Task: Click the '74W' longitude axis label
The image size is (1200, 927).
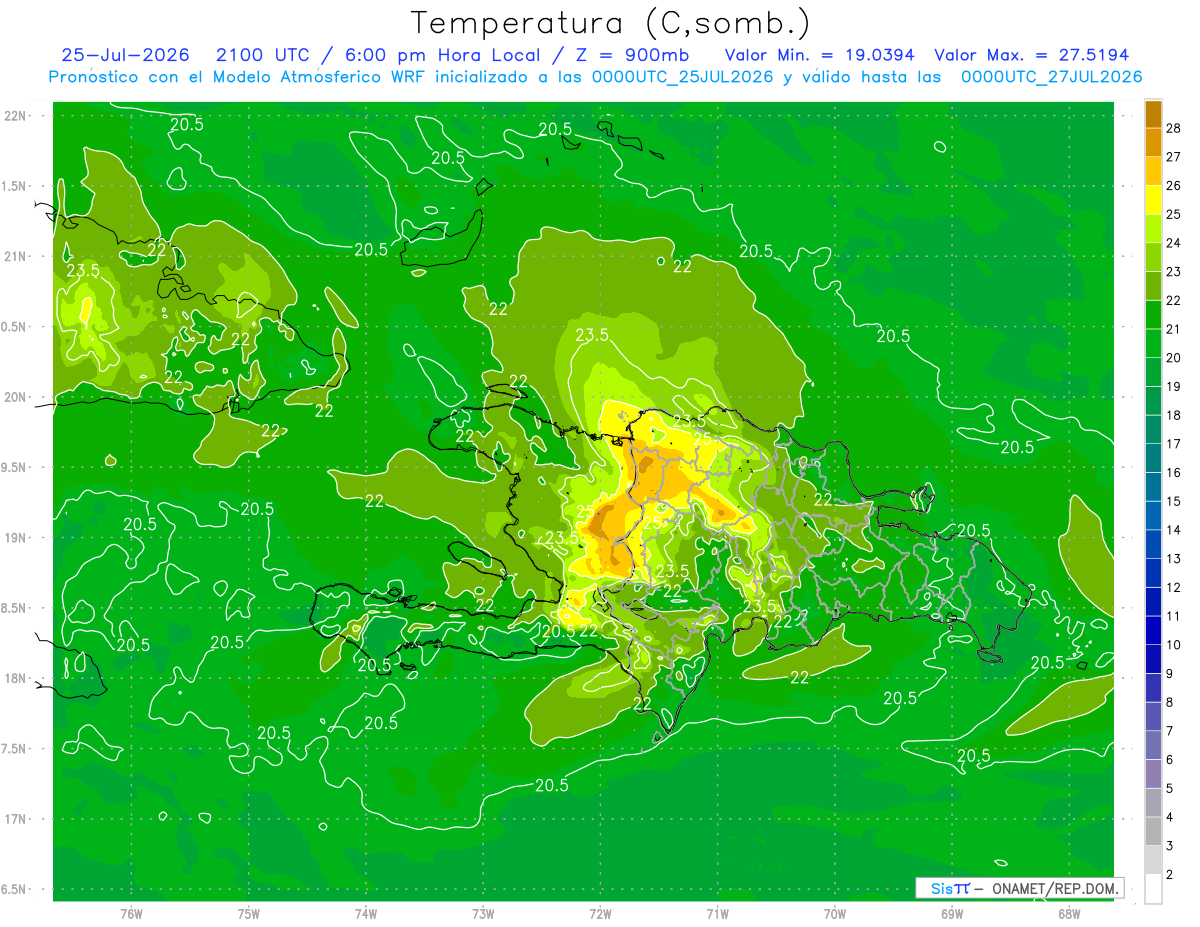Action: point(366,914)
